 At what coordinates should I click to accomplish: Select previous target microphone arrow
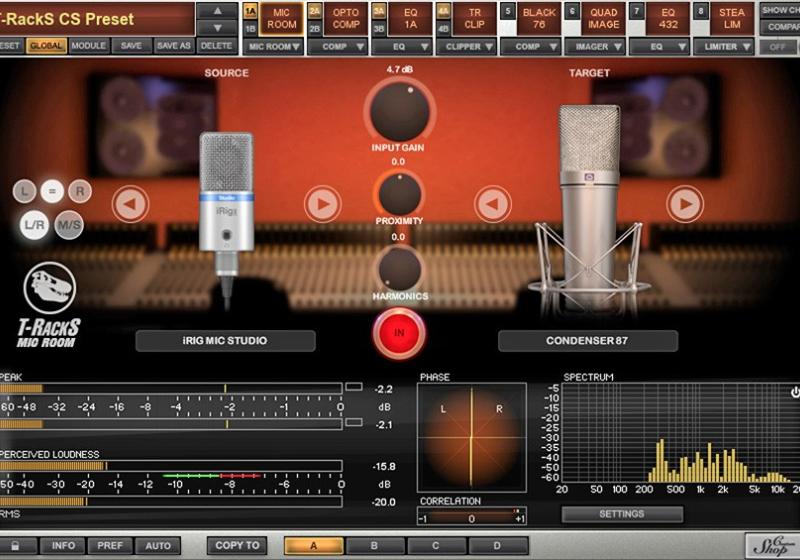492,204
